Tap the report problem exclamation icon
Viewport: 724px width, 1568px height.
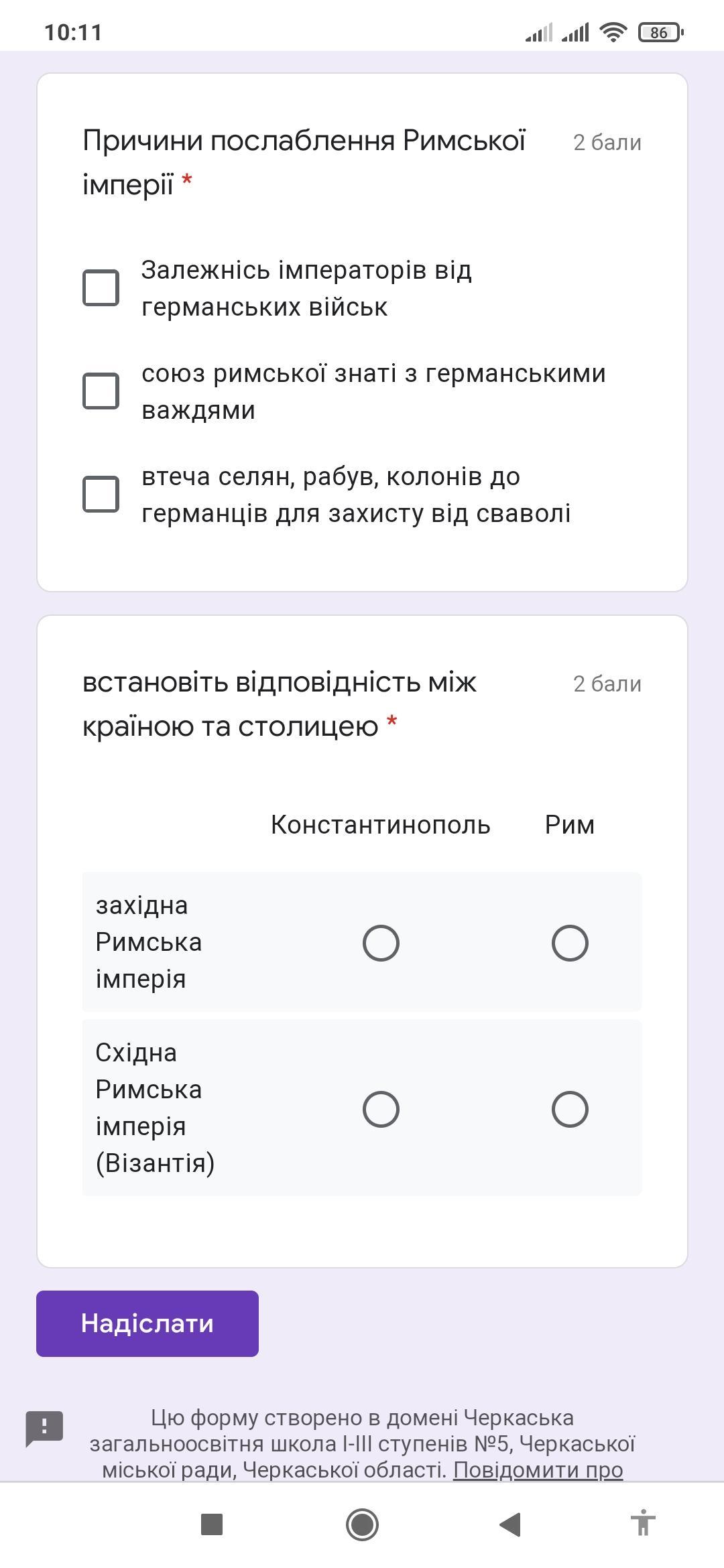(x=44, y=1427)
